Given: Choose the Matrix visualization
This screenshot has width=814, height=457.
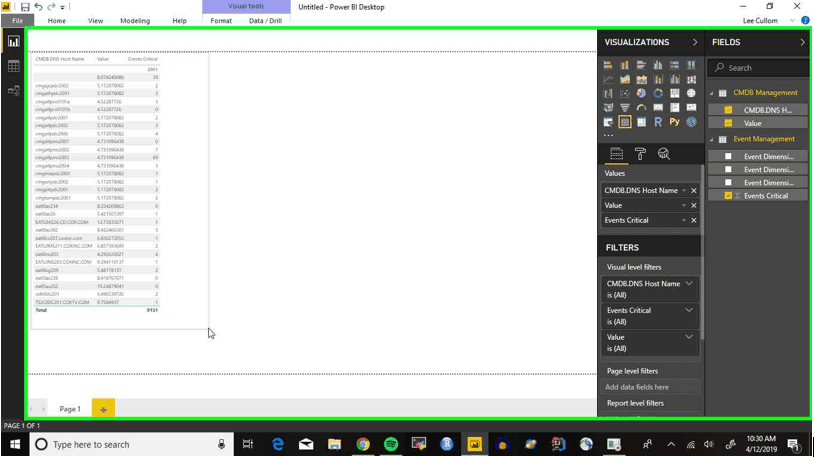Looking at the screenshot, I should point(642,122).
